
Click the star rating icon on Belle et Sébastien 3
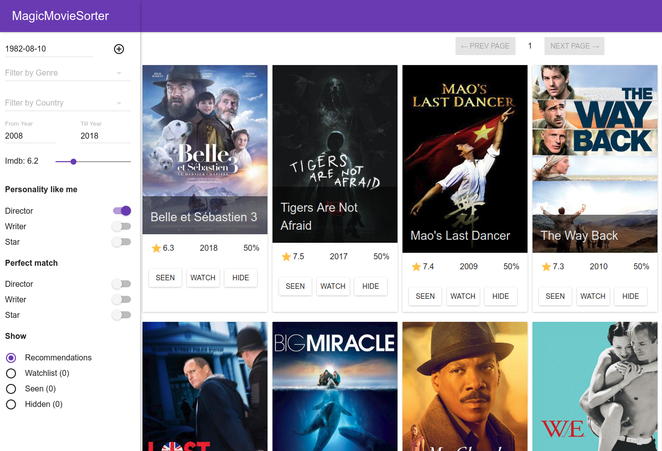[156, 248]
